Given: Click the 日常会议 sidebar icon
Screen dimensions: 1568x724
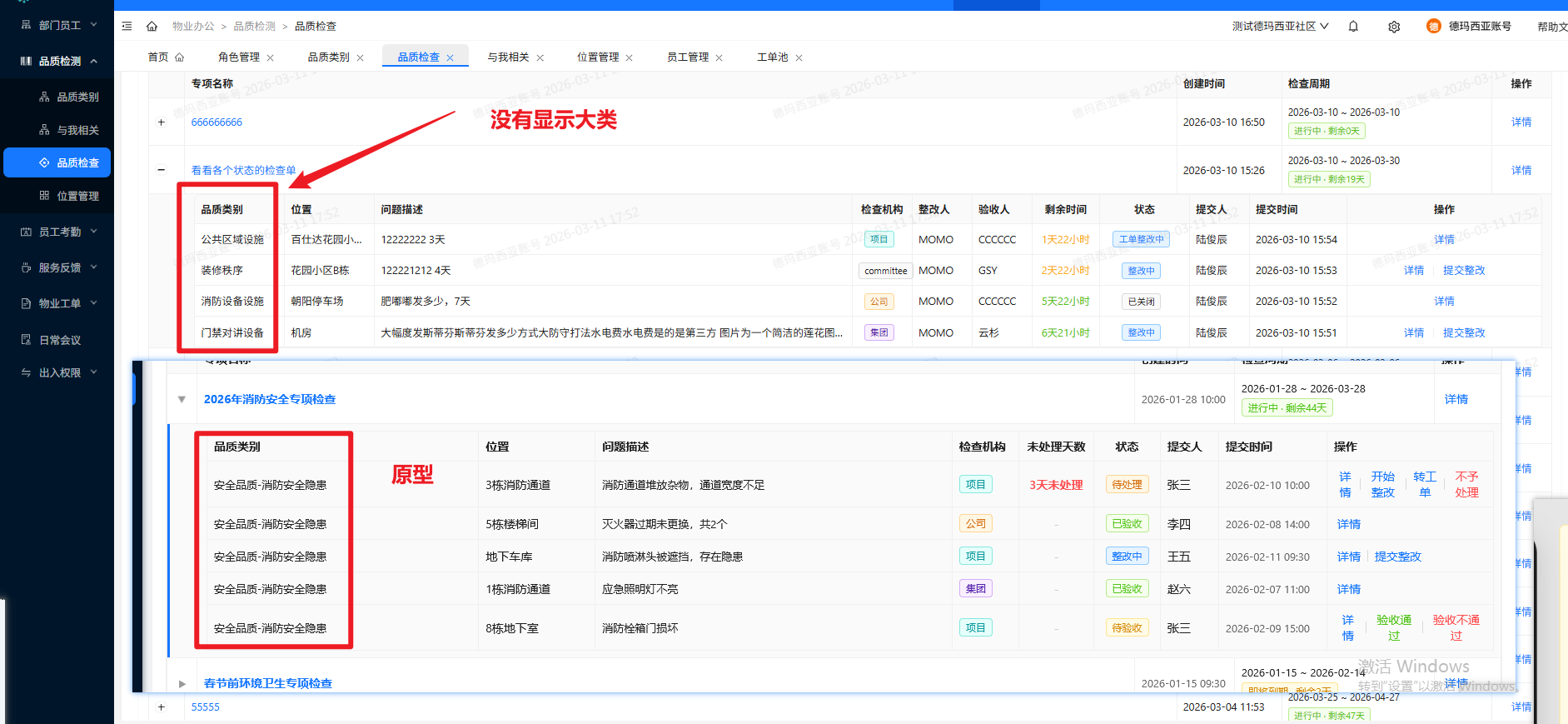Looking at the screenshot, I should (26, 340).
